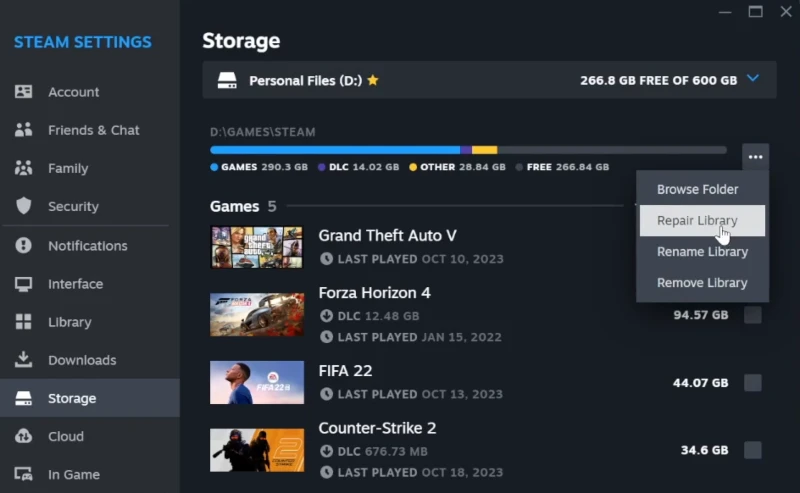
Task: Click the purple DLC legend dot
Action: tap(321, 167)
